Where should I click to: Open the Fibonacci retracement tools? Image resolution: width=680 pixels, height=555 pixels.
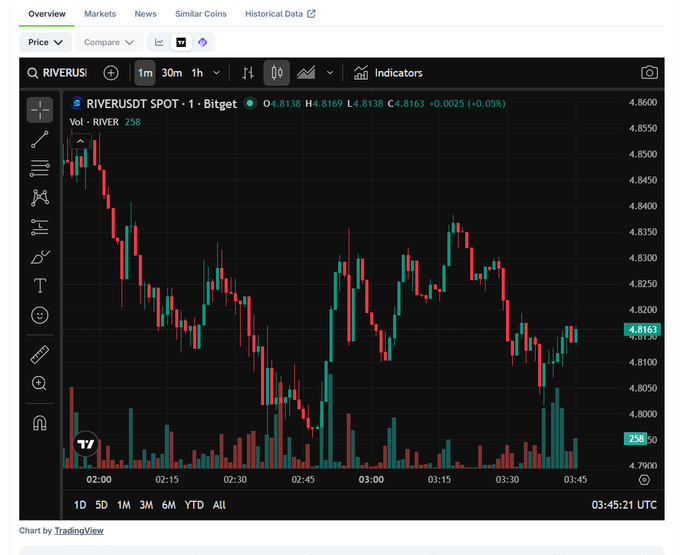pos(40,169)
